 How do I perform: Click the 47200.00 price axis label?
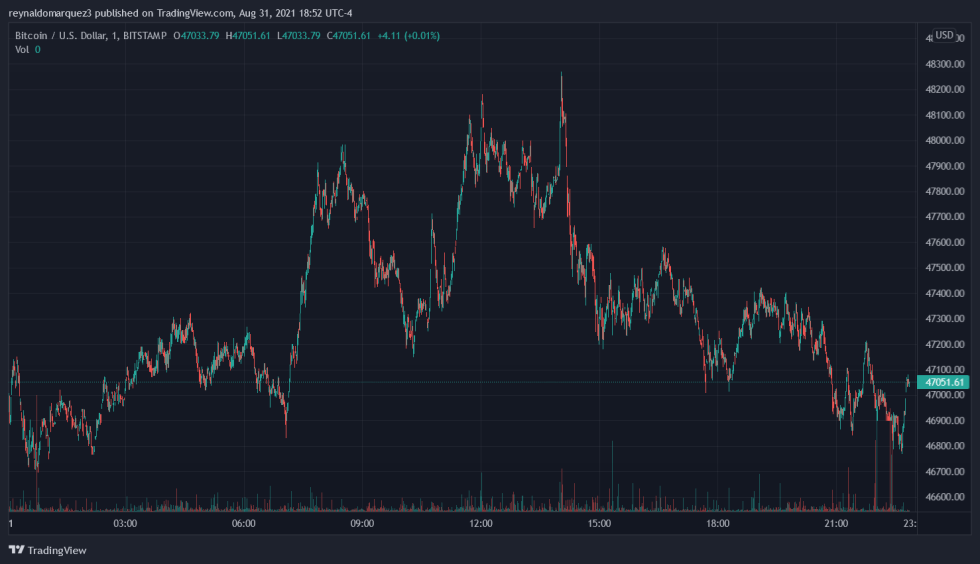(x=944, y=344)
